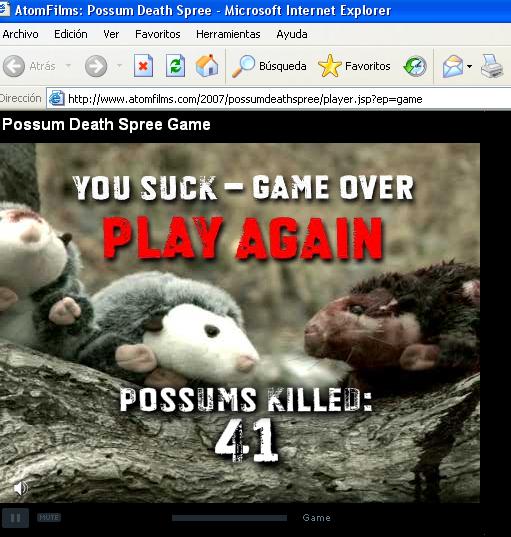Expand the mail button dropdown arrow
Screen dimensions: 511x537
pyautogui.click(x=469, y=66)
